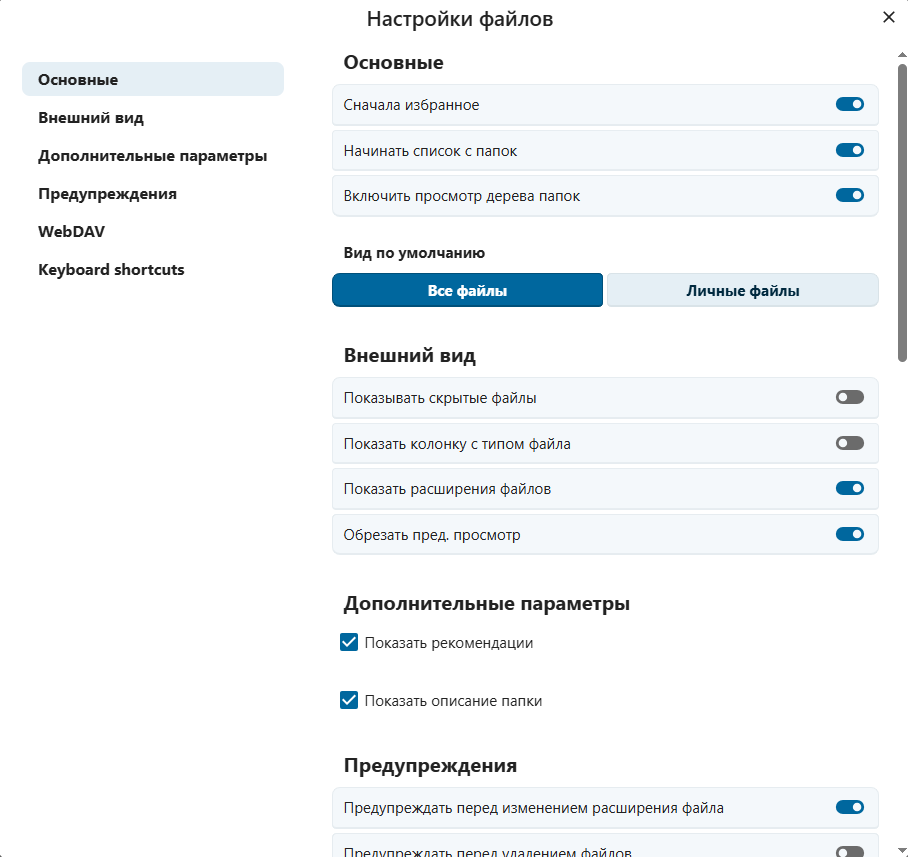908x857 pixels.
Task: Disable "Начинать список с папок" switch
Action: click(849, 151)
